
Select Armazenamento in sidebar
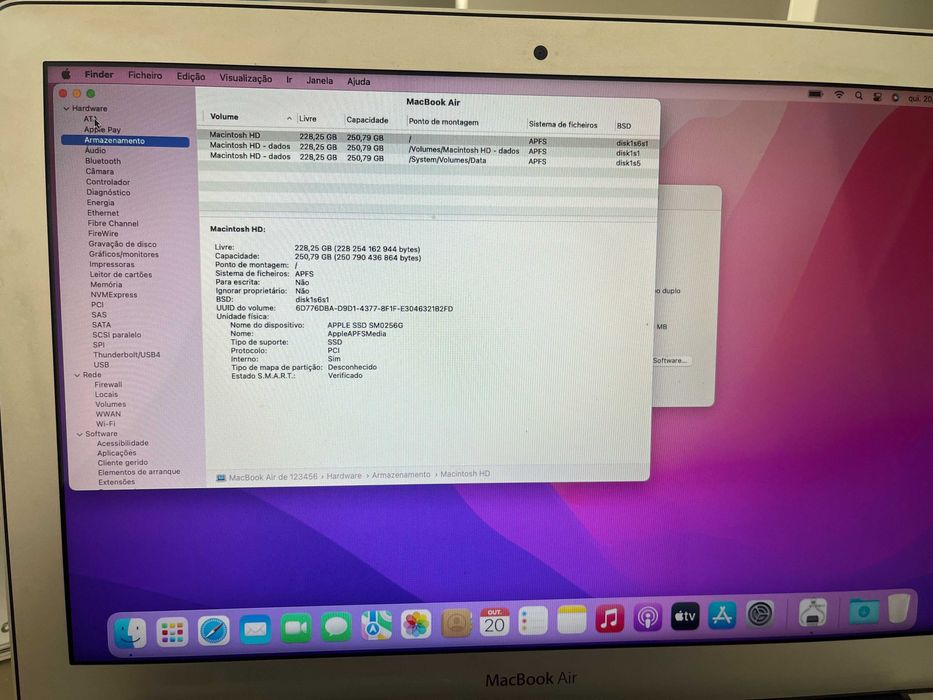[x=125, y=141]
